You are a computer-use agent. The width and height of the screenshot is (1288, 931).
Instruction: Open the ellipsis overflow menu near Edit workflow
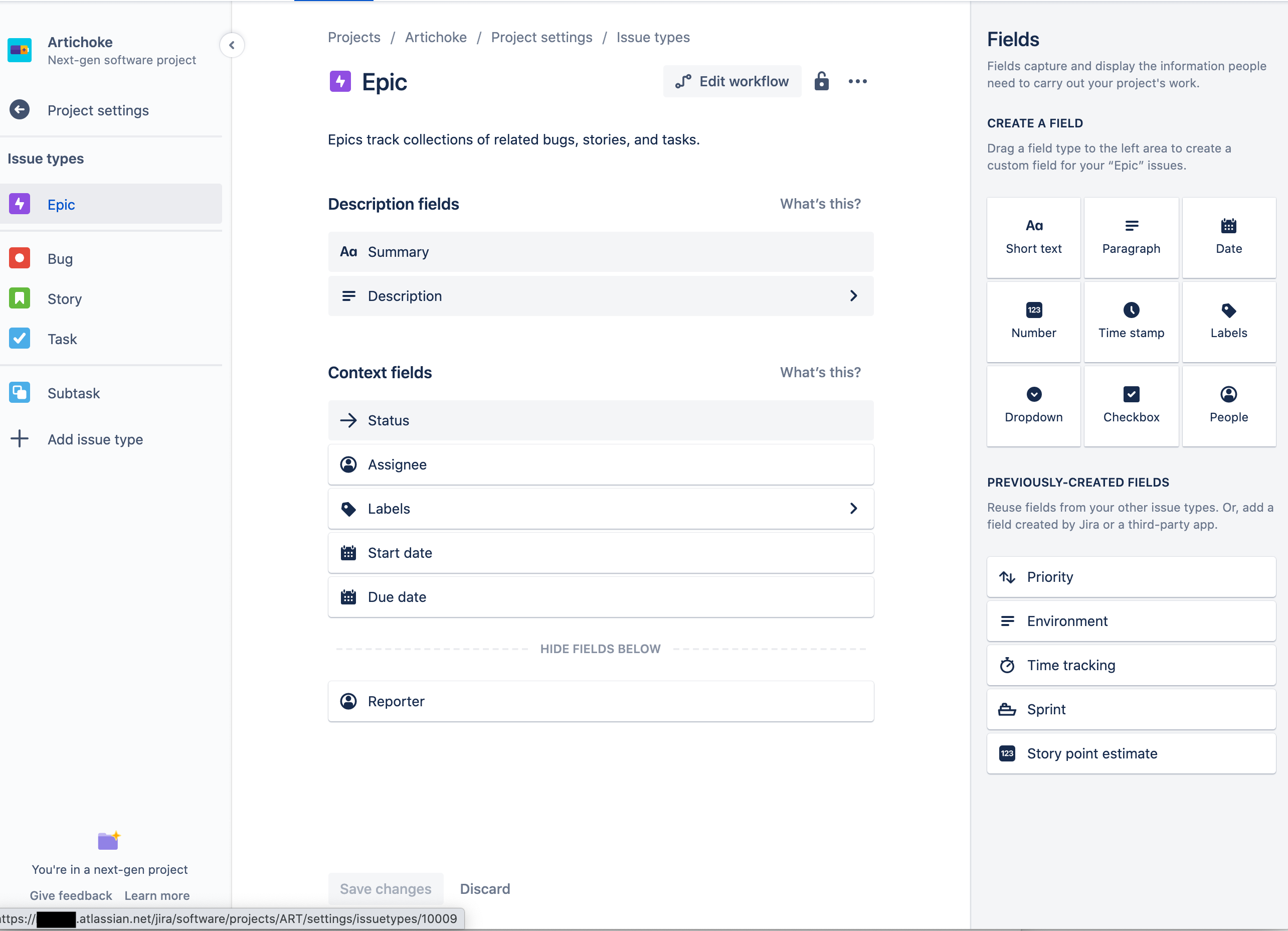point(857,81)
